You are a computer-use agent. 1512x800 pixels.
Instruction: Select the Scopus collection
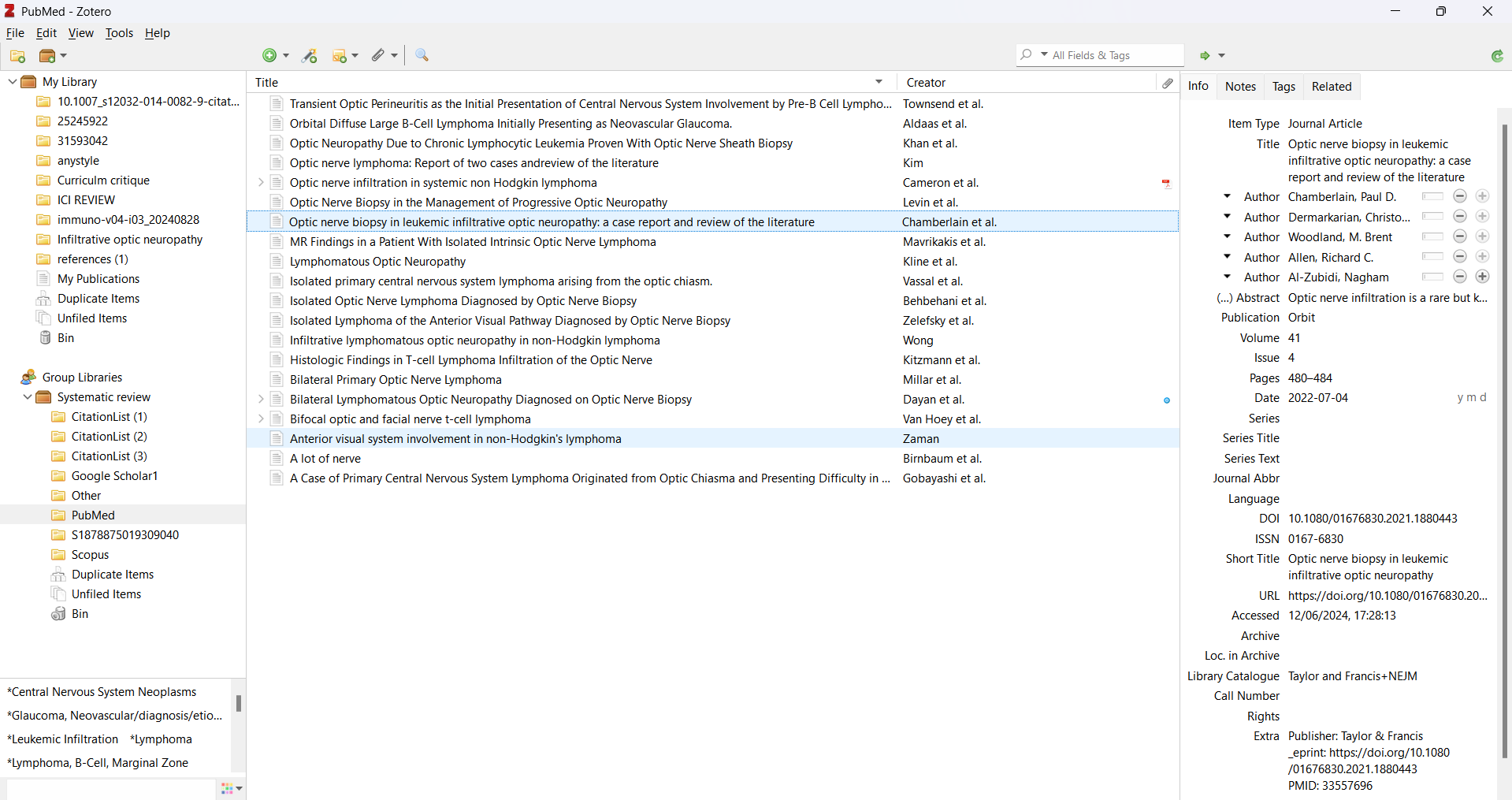click(x=90, y=555)
